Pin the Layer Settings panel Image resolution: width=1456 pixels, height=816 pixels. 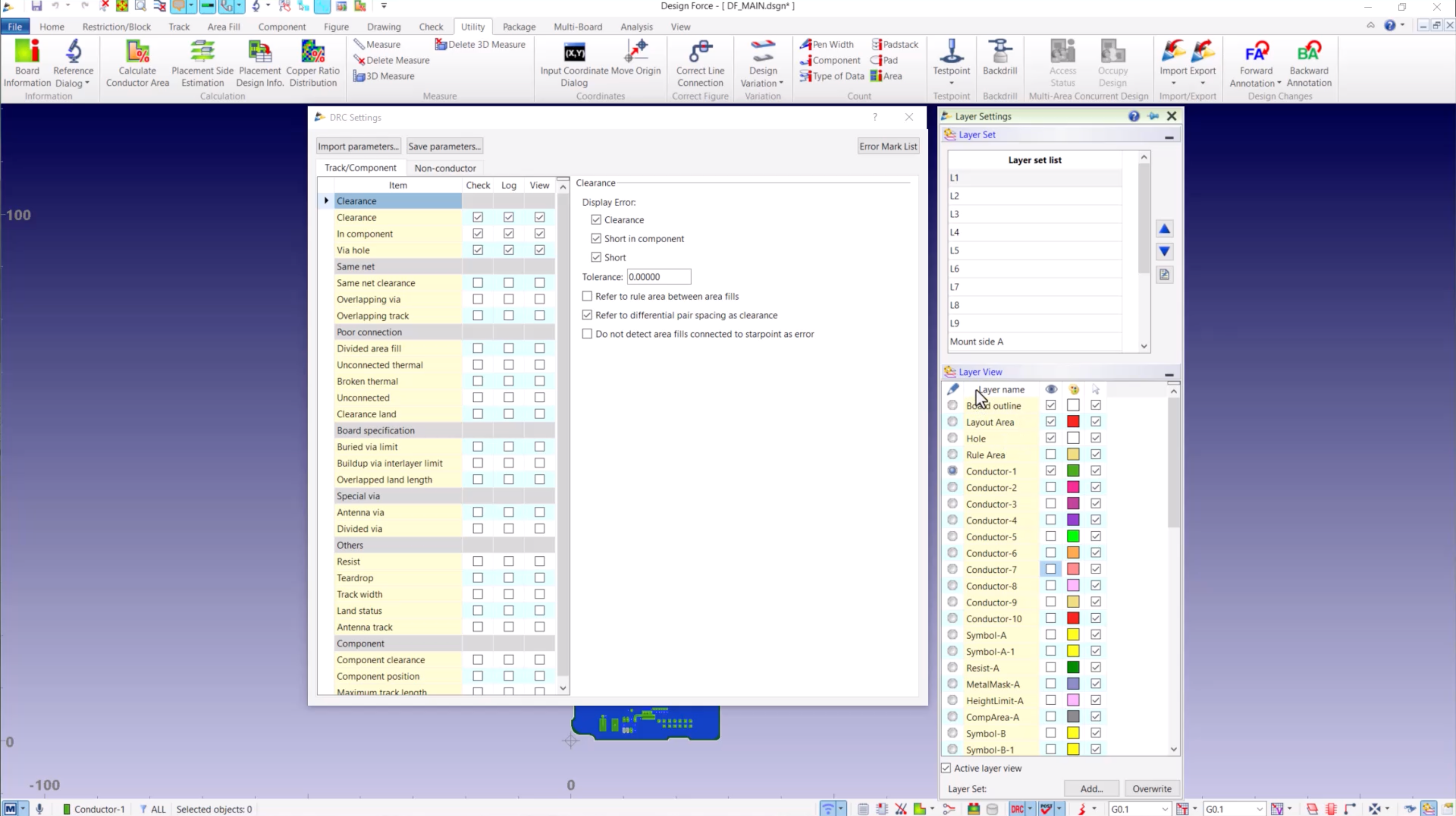pyautogui.click(x=1153, y=116)
